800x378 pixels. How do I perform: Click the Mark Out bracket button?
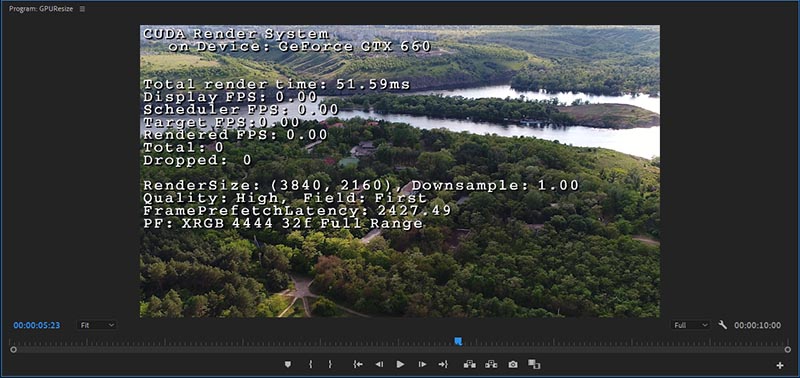point(330,364)
